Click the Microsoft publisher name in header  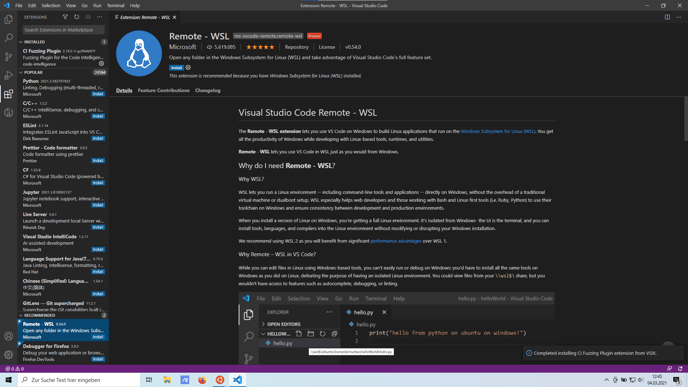click(183, 47)
